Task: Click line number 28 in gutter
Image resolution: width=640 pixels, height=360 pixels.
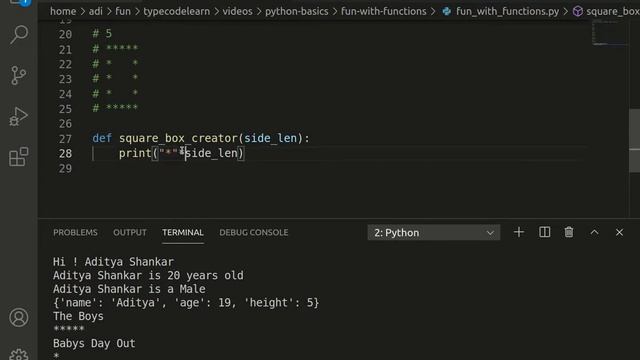Action: 65,153
